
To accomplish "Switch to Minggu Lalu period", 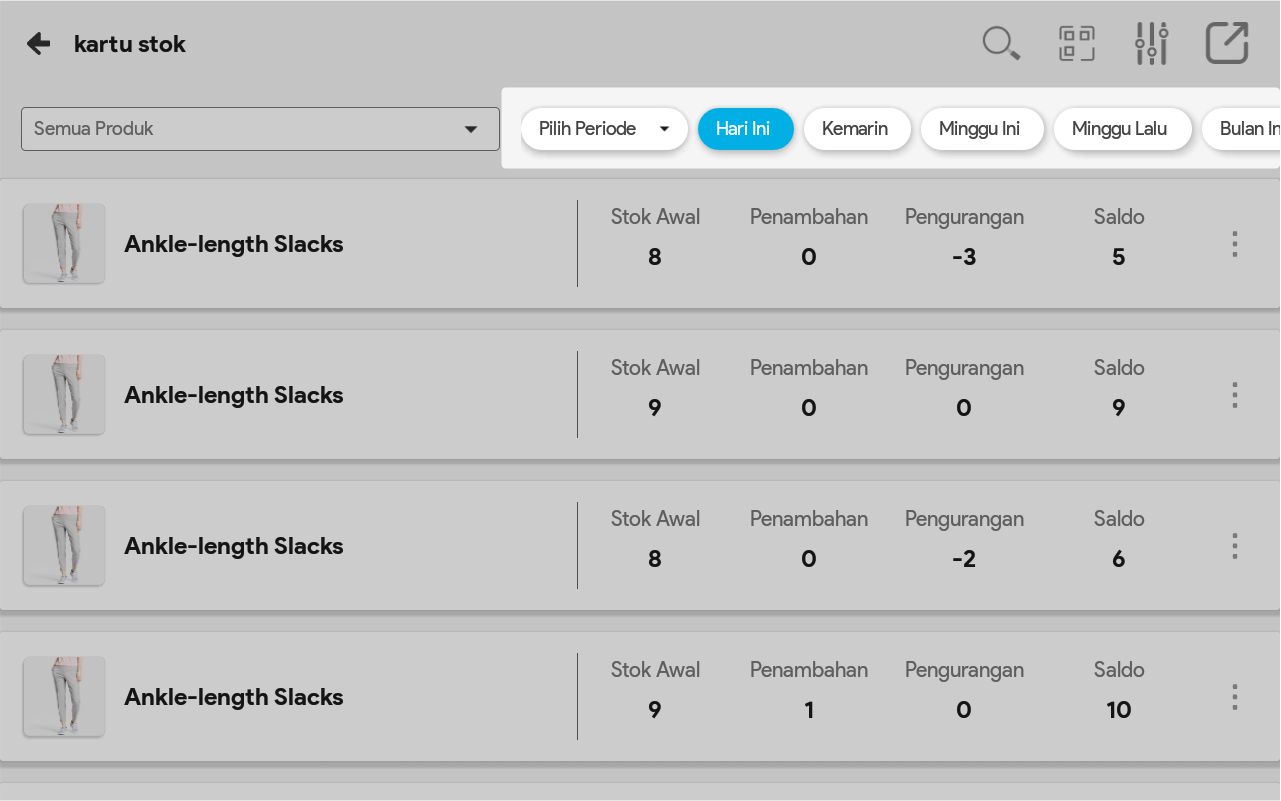I will pos(1122,129).
